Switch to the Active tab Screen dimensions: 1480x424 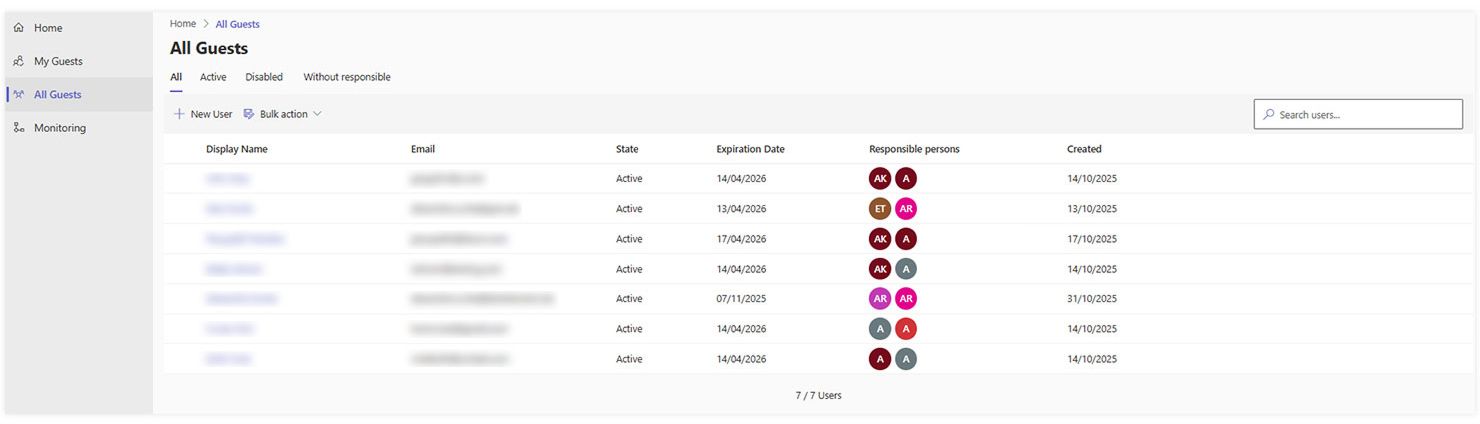click(x=213, y=77)
